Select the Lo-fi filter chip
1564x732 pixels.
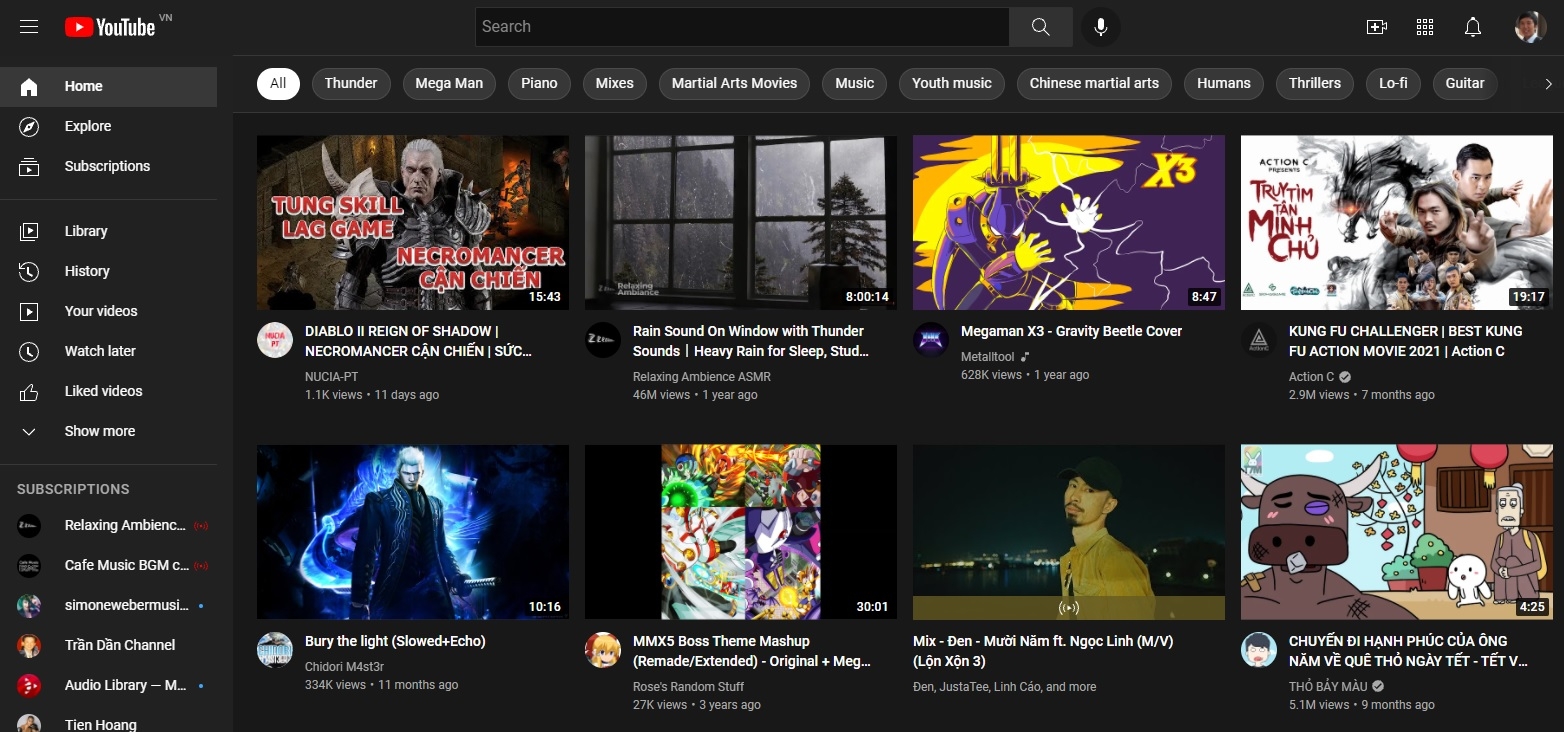(x=1393, y=83)
